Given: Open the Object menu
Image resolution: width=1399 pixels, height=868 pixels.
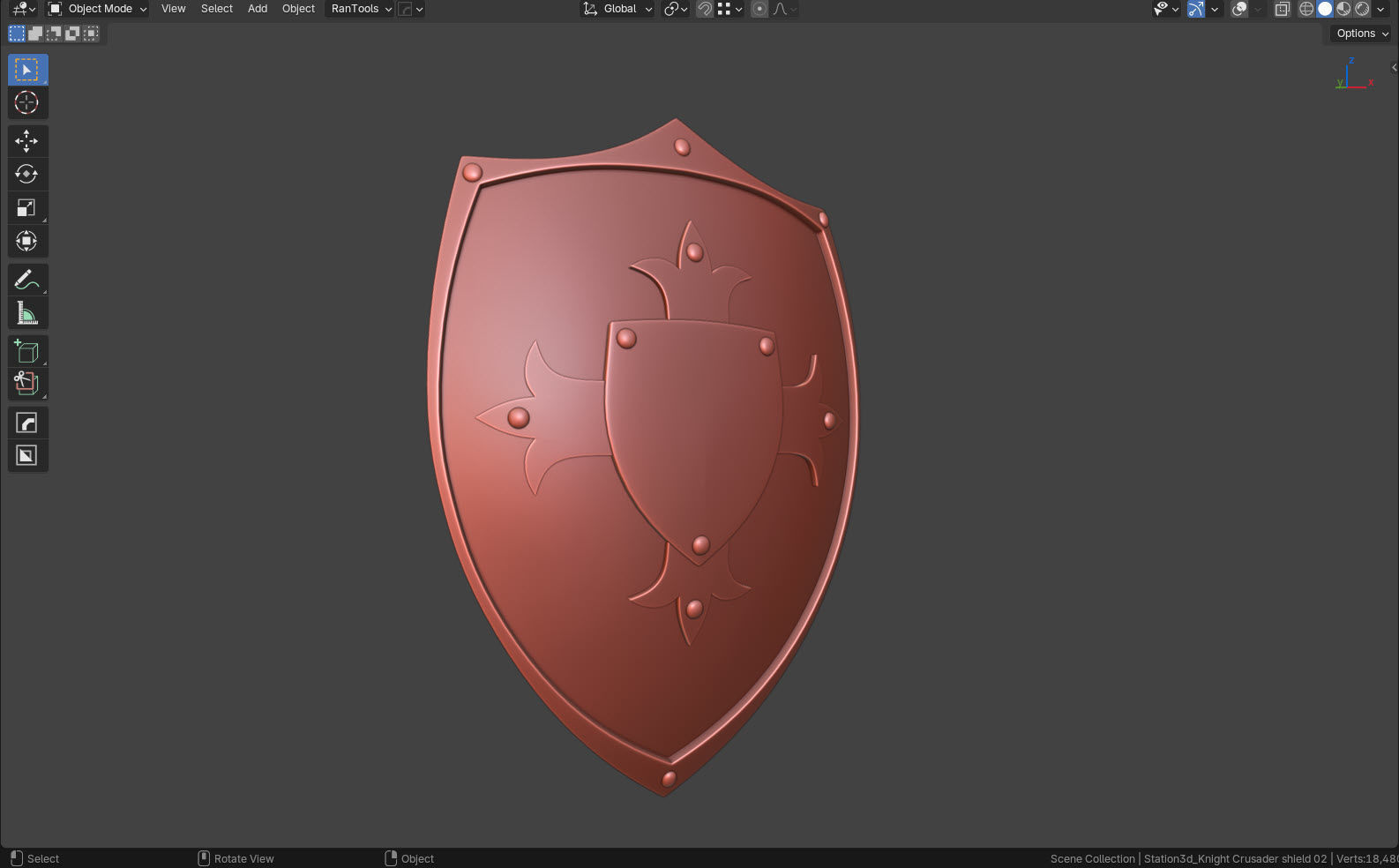Looking at the screenshot, I should click(x=298, y=9).
